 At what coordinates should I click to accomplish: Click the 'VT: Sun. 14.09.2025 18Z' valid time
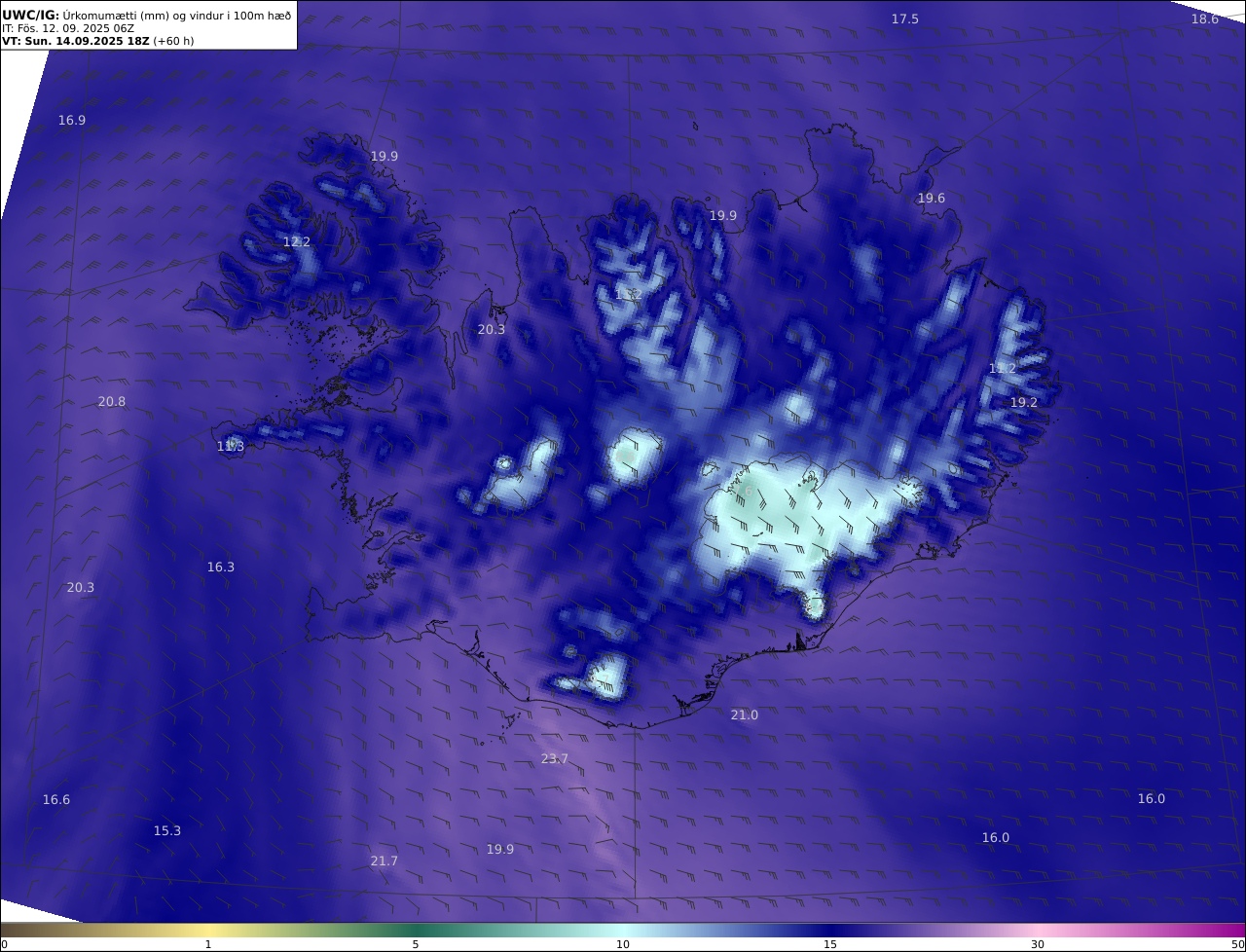tap(75, 41)
